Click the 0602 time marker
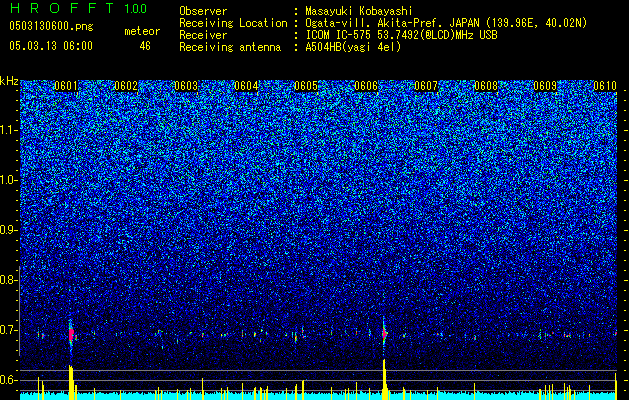 [126, 86]
